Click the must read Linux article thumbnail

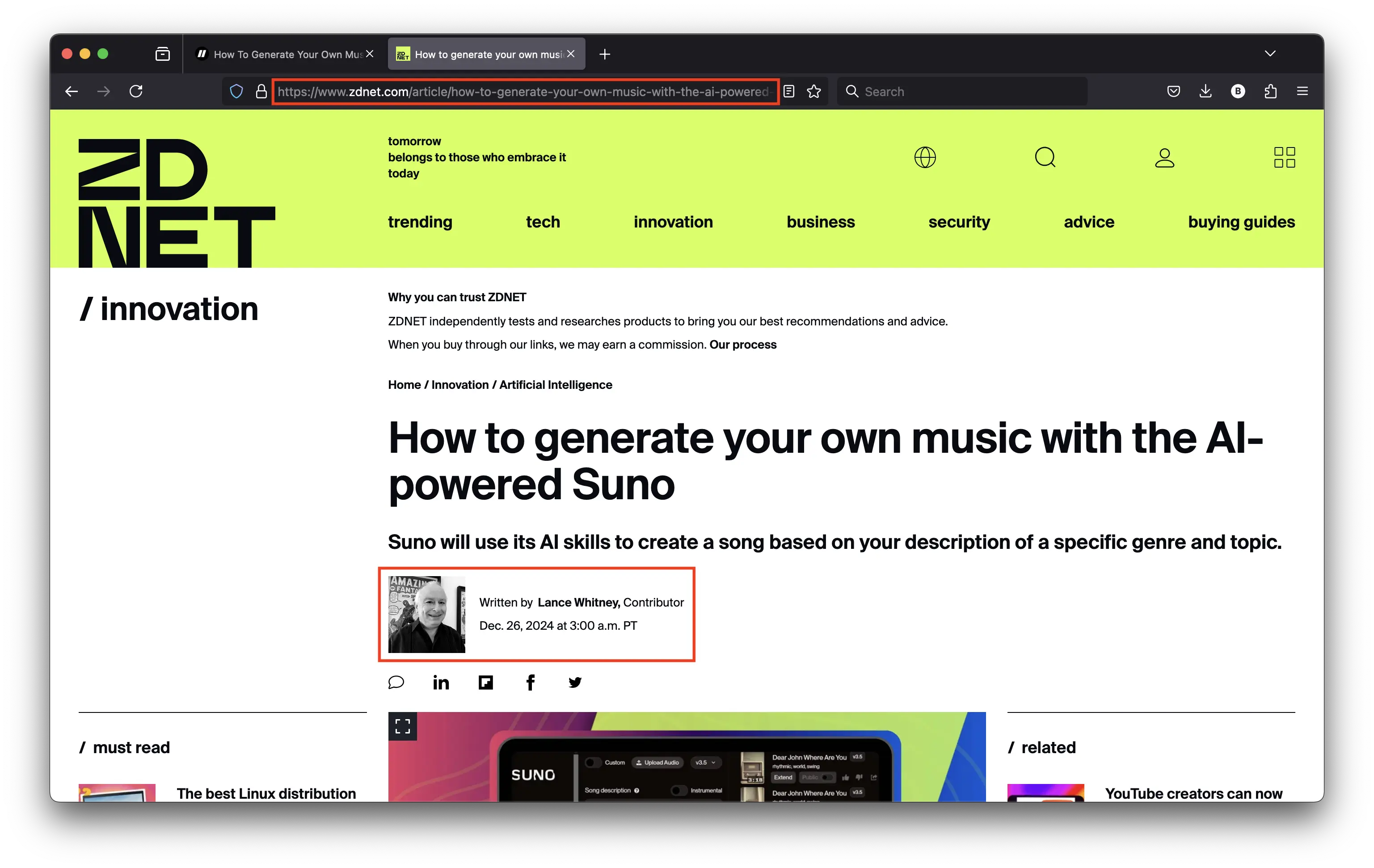pyautogui.click(x=117, y=792)
